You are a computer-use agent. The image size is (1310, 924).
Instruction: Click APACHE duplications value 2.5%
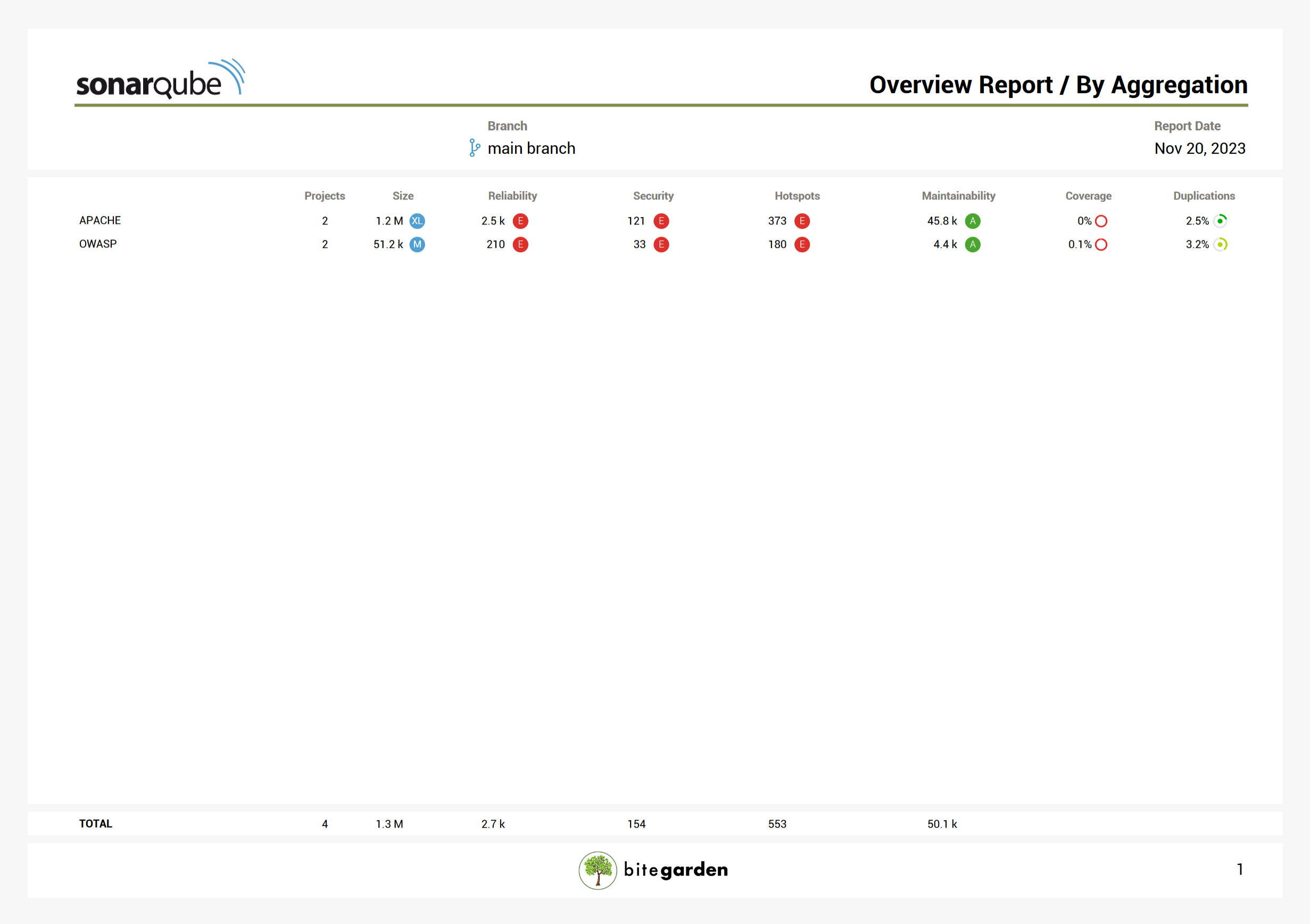pos(1197,221)
